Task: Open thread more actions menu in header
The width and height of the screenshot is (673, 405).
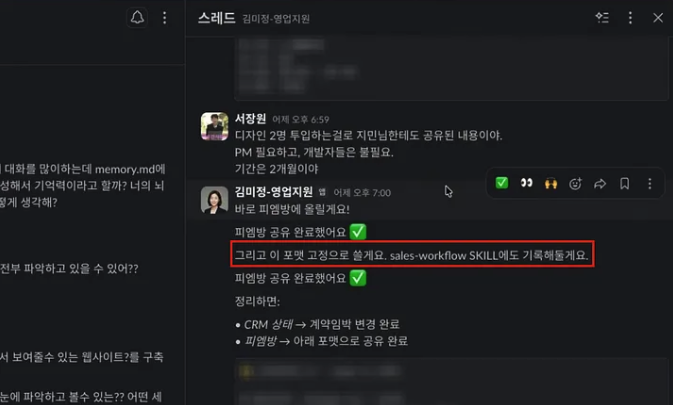Action: click(x=630, y=18)
